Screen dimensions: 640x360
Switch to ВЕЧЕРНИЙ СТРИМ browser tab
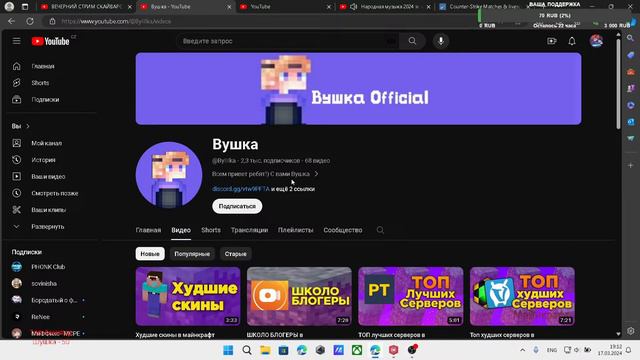[86, 7]
